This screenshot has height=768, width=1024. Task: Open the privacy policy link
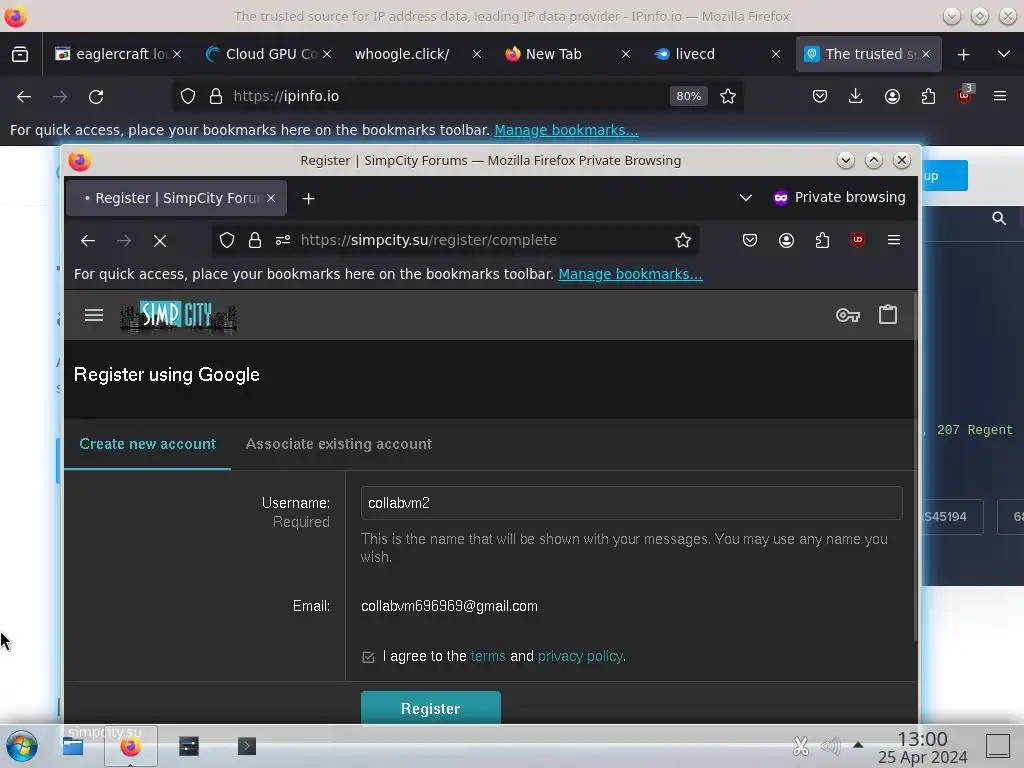pyautogui.click(x=580, y=656)
